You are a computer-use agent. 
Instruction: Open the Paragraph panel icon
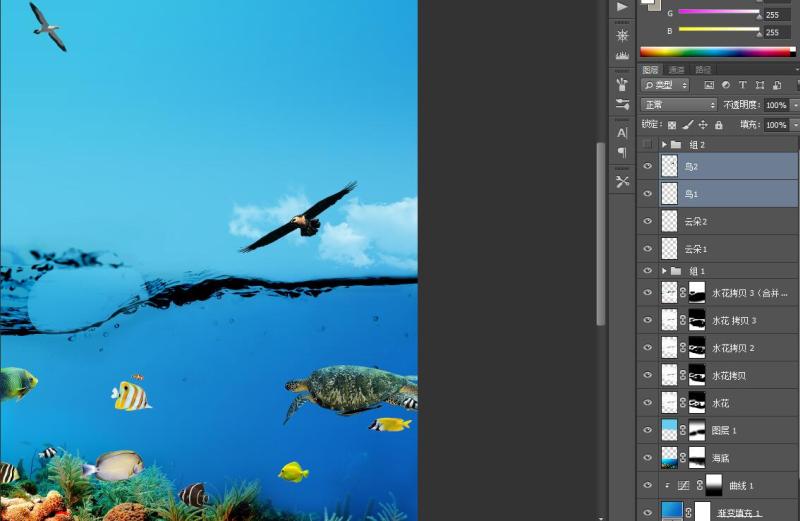click(x=622, y=152)
